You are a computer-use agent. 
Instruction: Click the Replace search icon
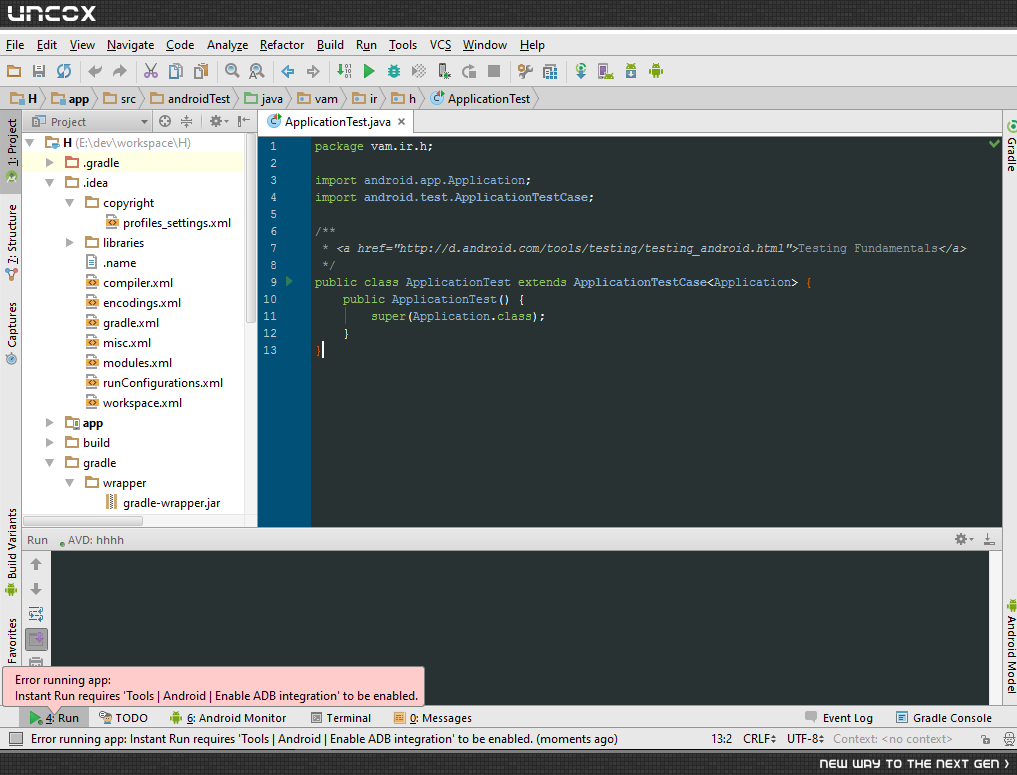pos(257,71)
